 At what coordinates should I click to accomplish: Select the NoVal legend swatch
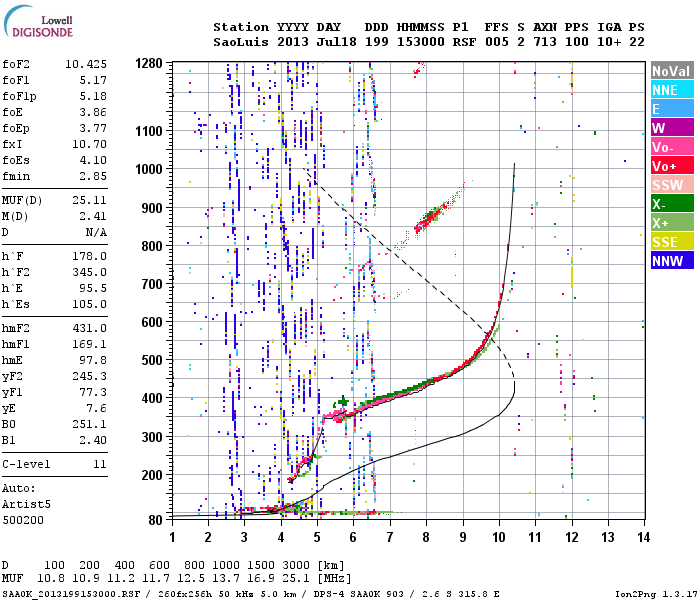(x=672, y=71)
